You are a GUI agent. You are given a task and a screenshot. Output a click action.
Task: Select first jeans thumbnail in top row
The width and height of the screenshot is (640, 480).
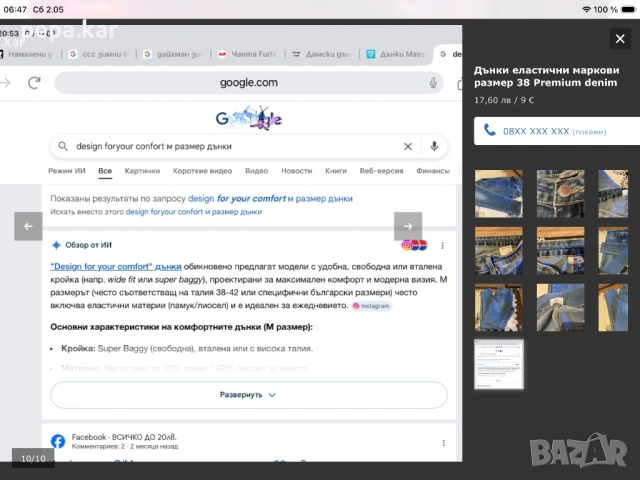click(x=499, y=193)
